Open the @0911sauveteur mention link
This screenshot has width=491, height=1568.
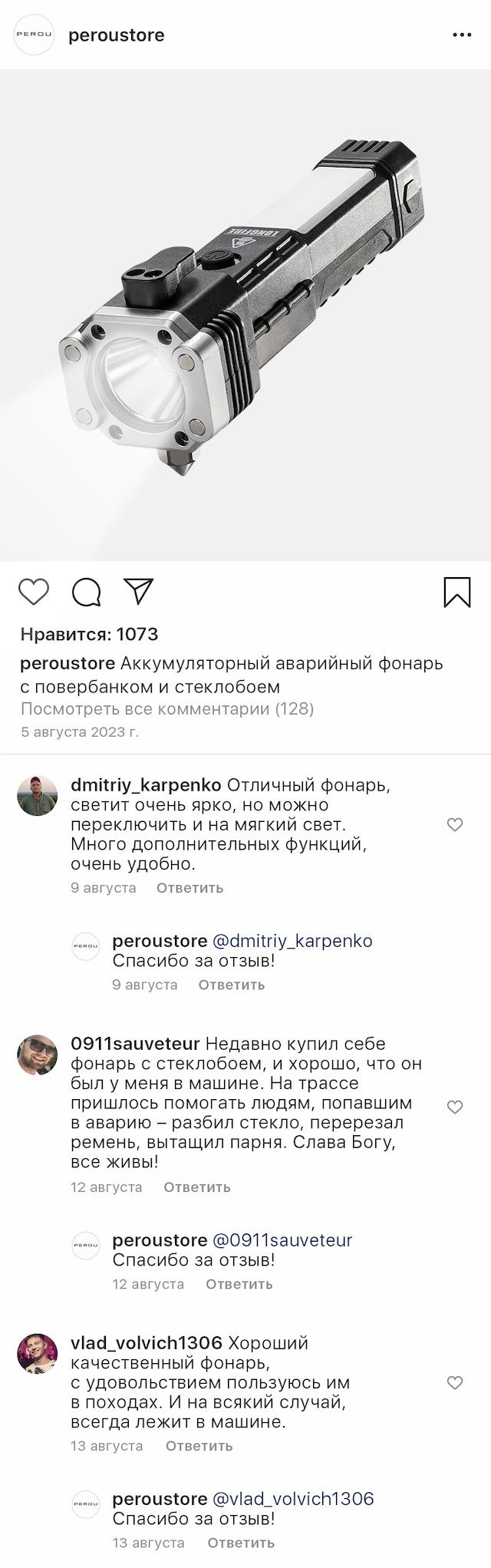pos(282,1240)
